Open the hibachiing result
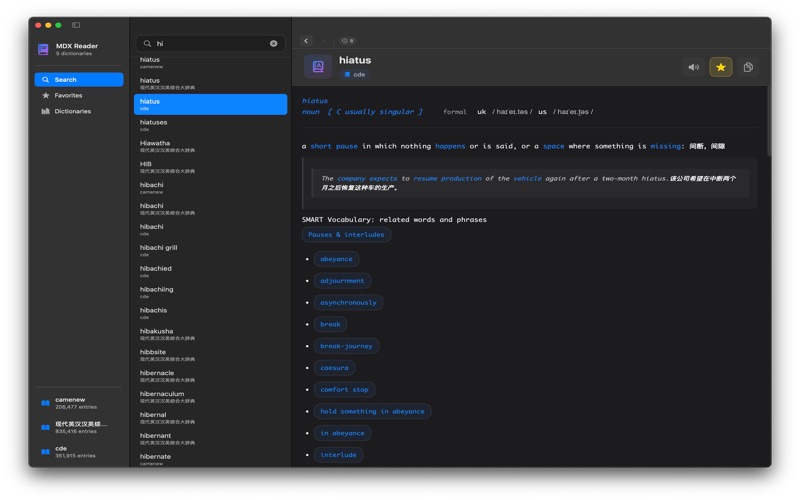 click(x=210, y=292)
